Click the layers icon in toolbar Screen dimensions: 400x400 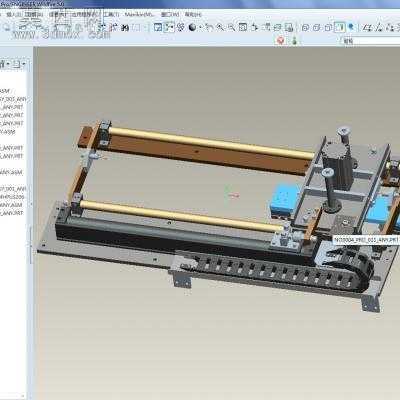coord(277,27)
